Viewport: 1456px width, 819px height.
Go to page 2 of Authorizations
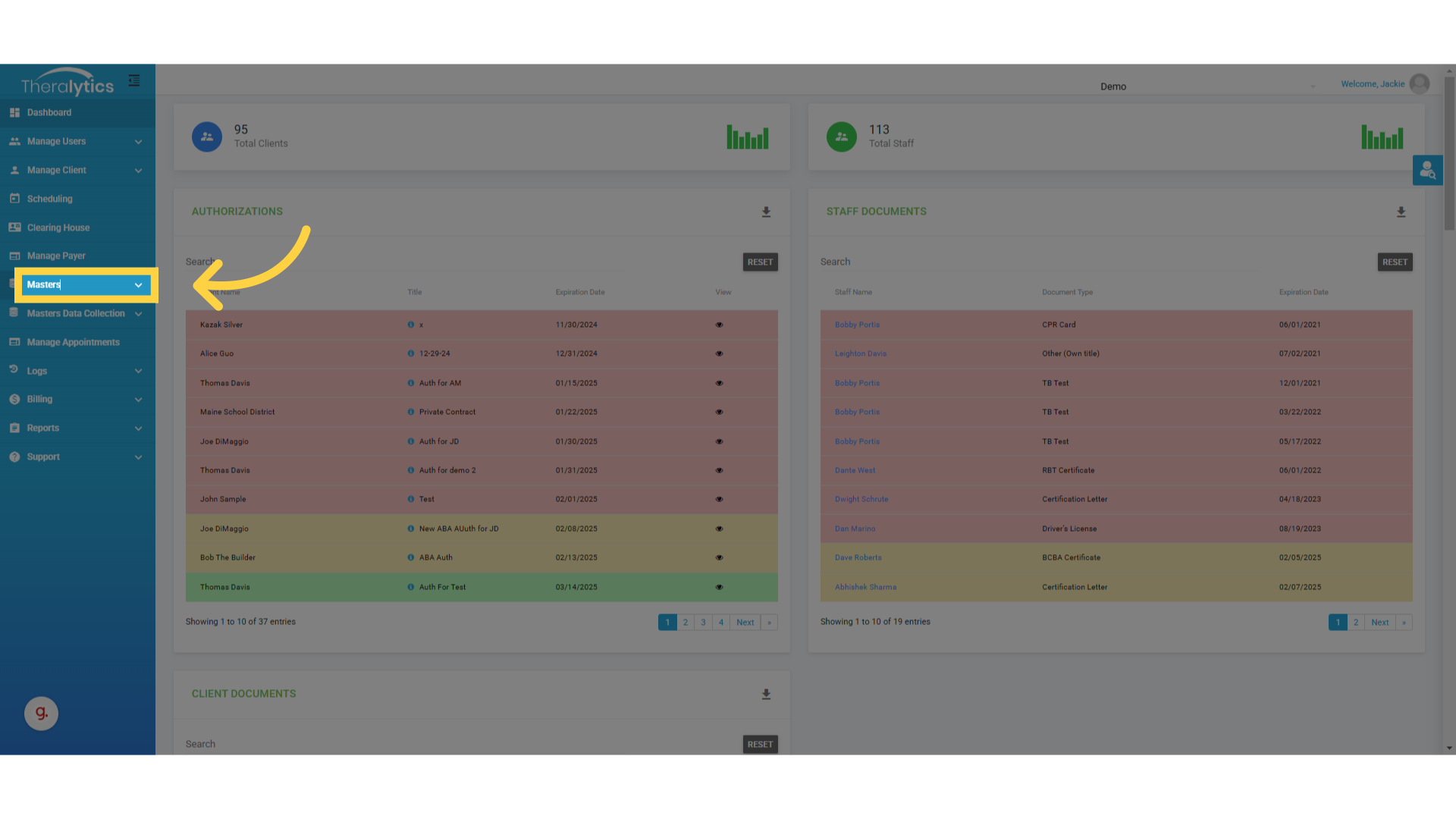(685, 623)
